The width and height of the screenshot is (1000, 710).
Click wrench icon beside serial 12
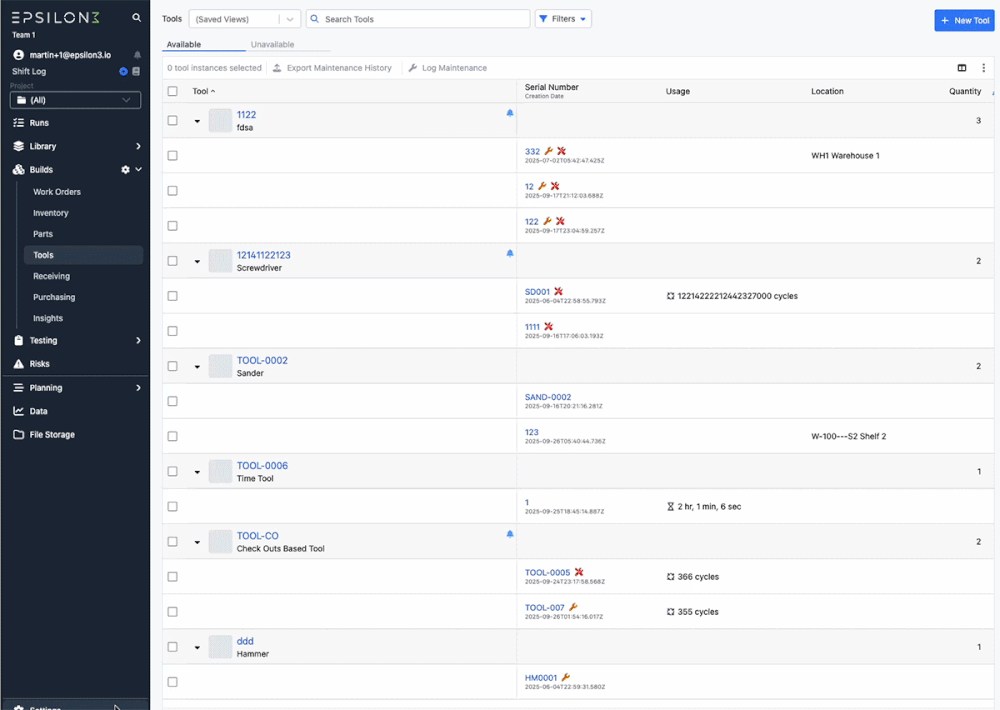click(542, 186)
